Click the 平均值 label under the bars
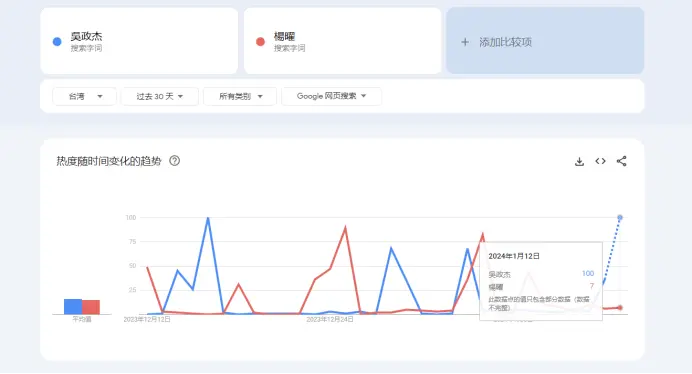The image size is (692, 374). click(x=82, y=319)
